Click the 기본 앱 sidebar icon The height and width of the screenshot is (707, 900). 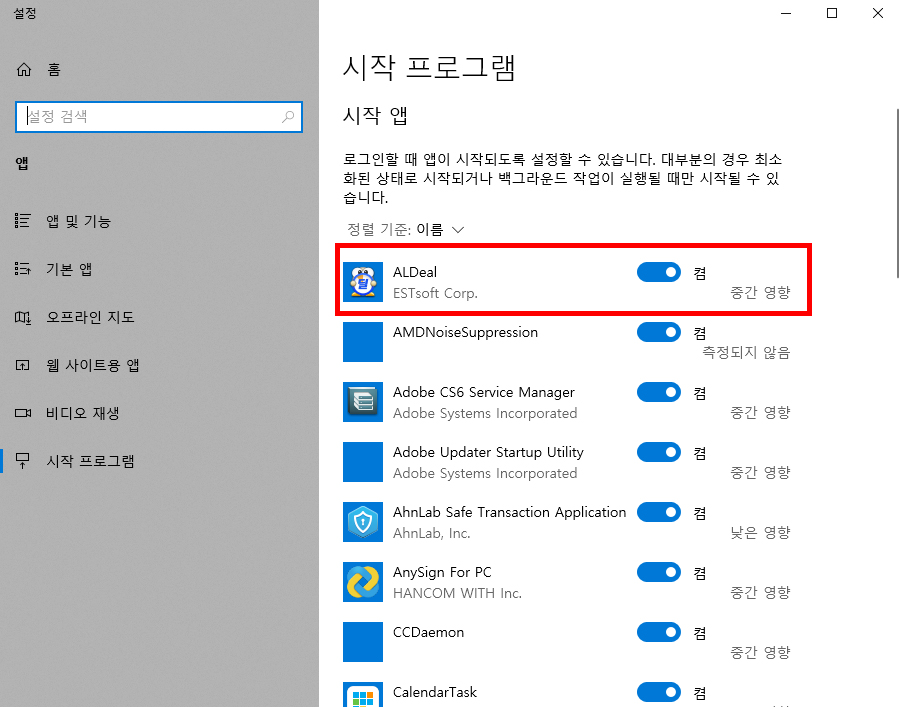[23, 269]
